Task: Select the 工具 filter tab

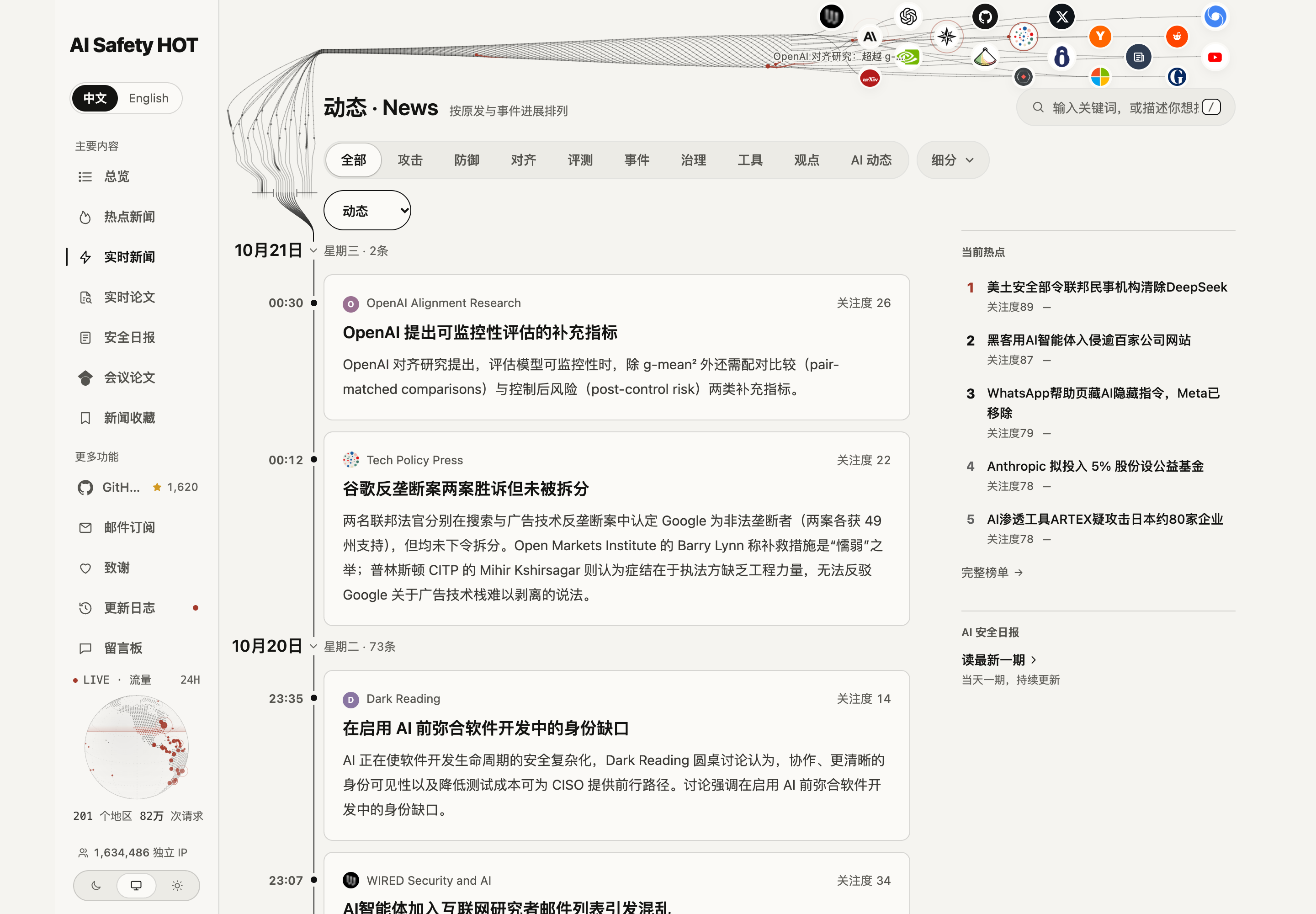Action: (750, 160)
